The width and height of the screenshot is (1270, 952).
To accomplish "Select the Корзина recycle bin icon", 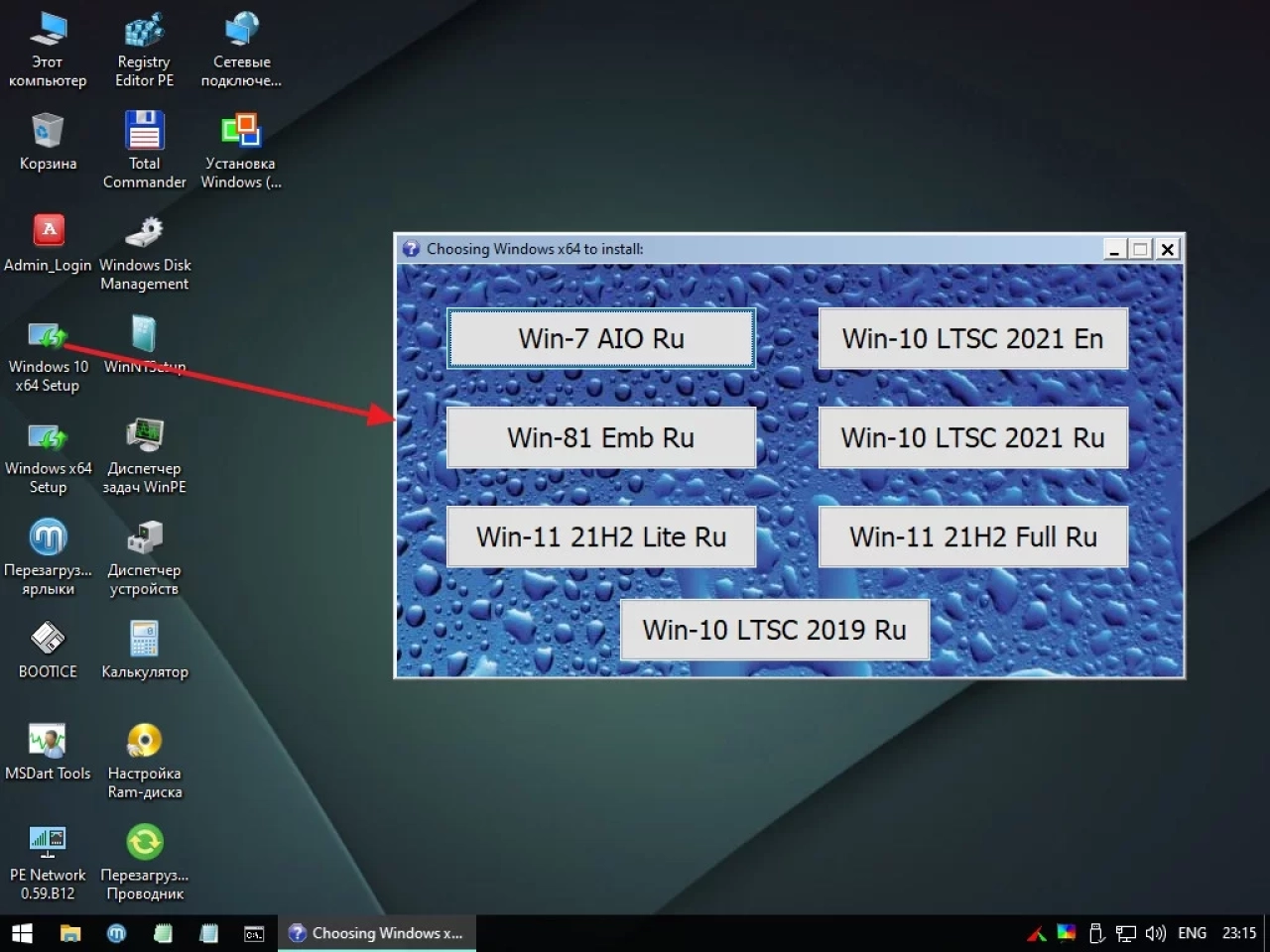I will [48, 141].
